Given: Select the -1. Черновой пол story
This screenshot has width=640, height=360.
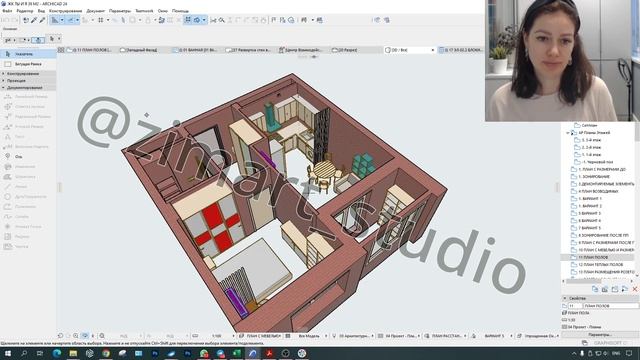Looking at the screenshot, I should pyautogui.click(x=597, y=162).
